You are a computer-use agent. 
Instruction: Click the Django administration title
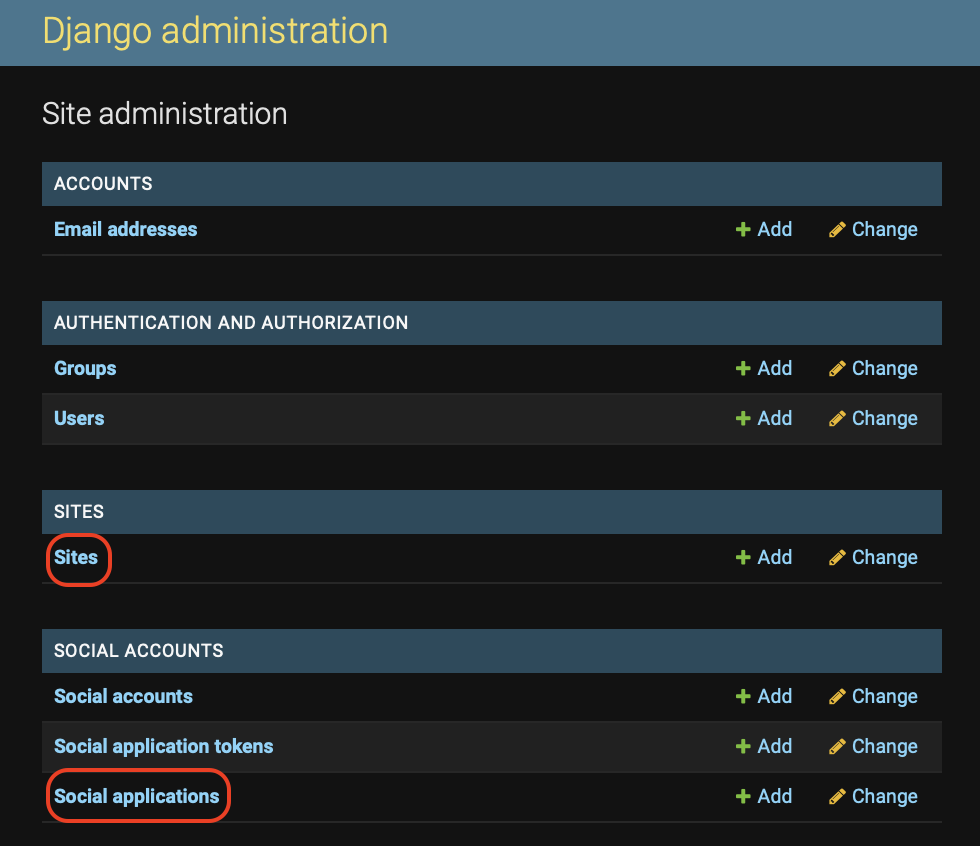pos(215,31)
